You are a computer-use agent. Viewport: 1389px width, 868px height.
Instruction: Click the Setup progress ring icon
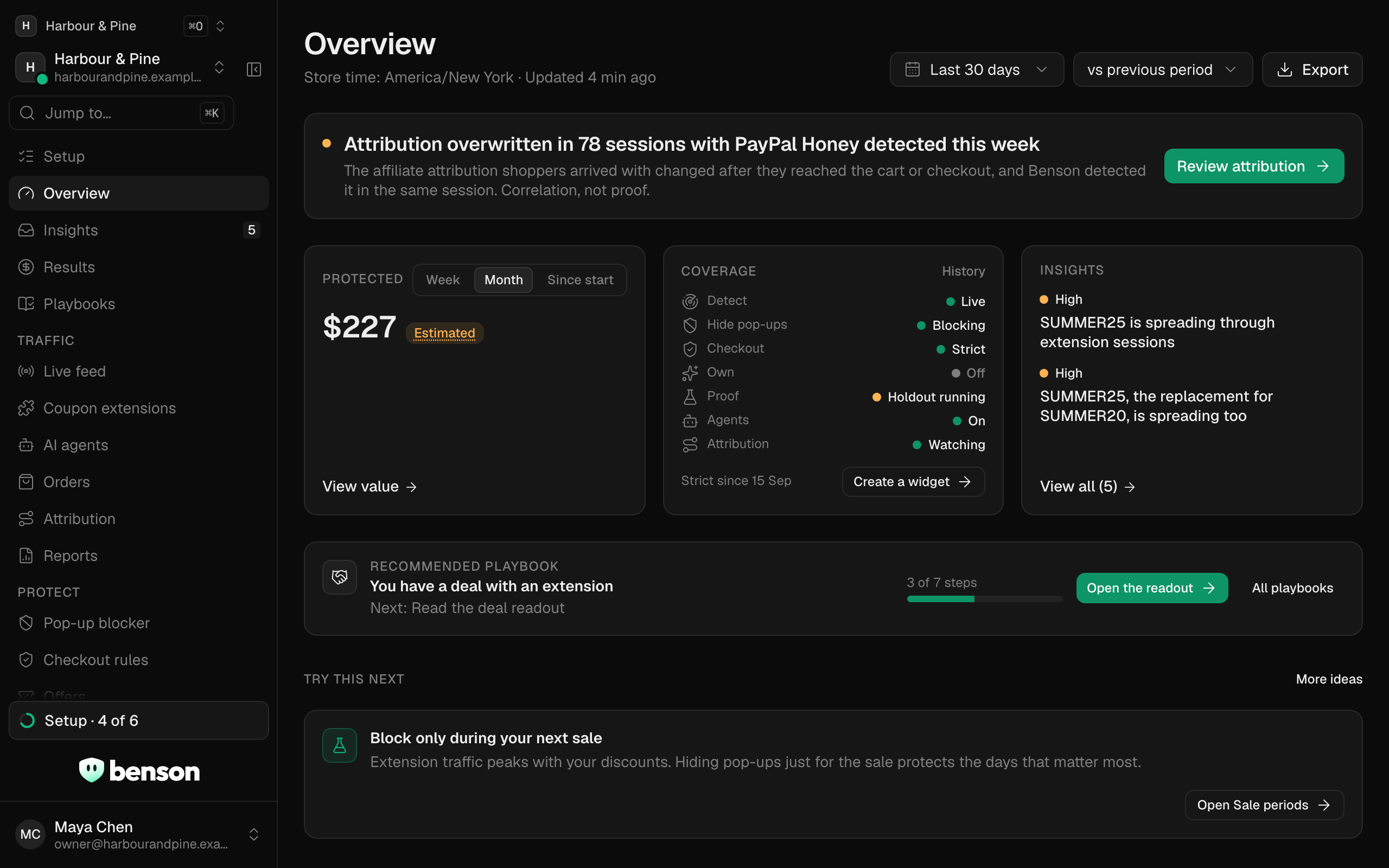click(28, 720)
